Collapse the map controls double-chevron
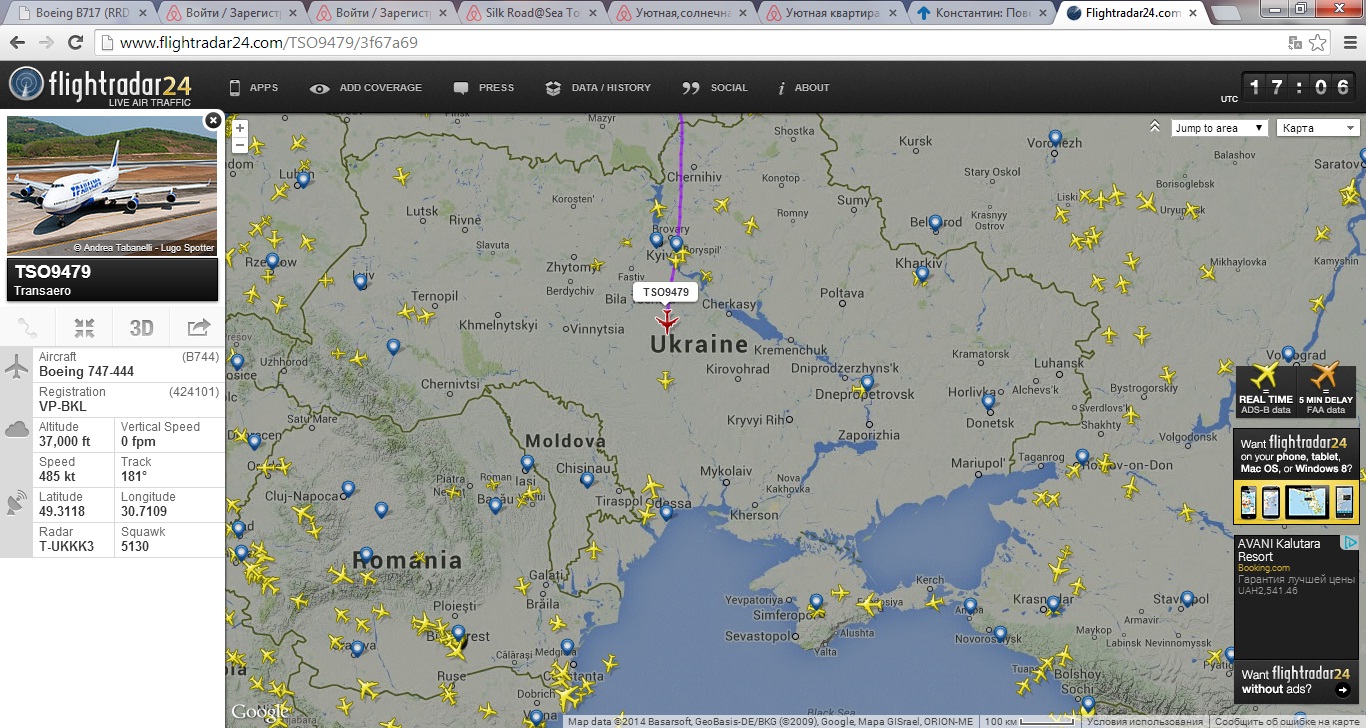1366x728 pixels. coord(1155,127)
